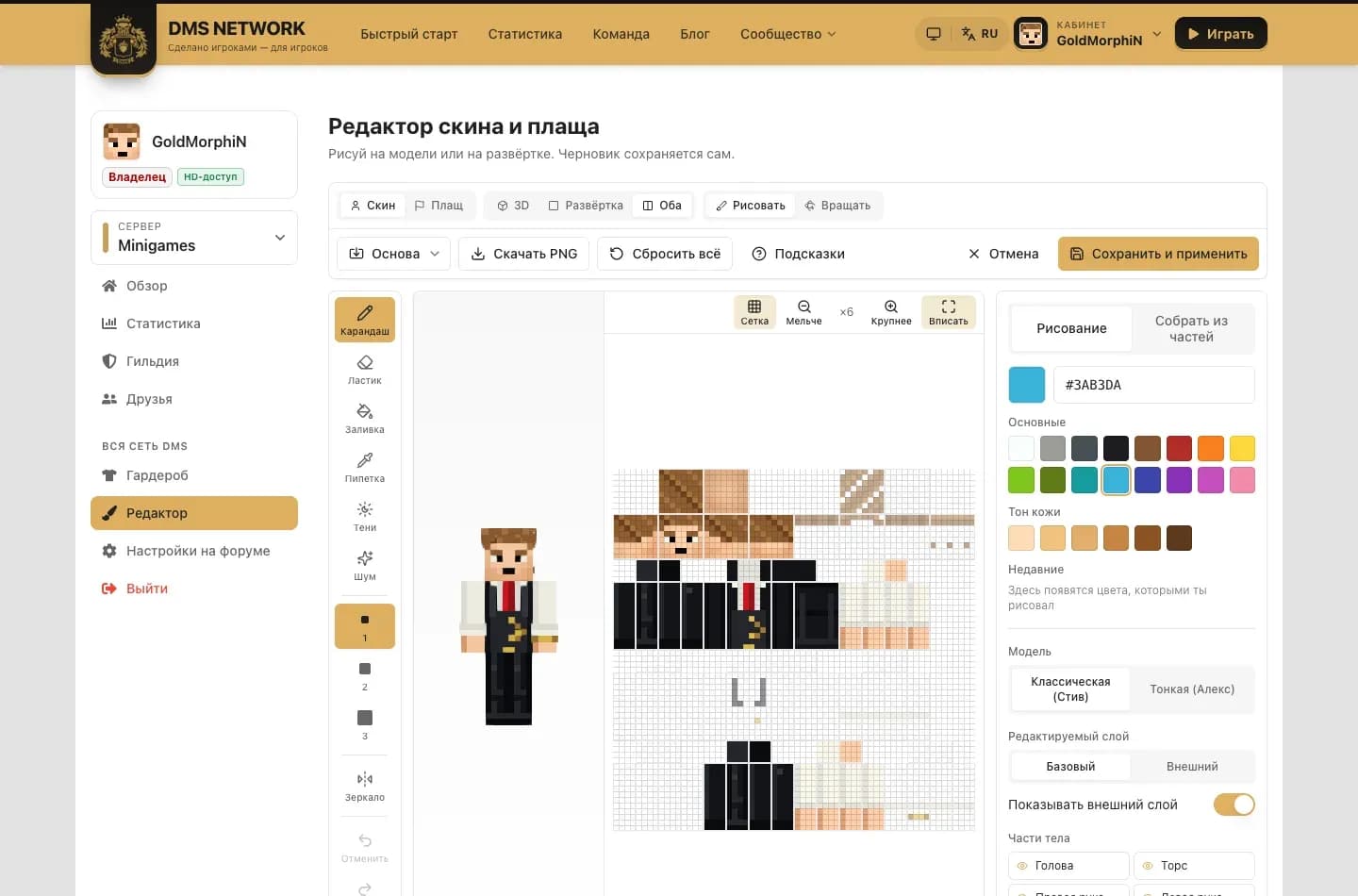Viewport: 1358px width, 896px height.
Task: Select the Ластик eraser tool
Action: pyautogui.click(x=365, y=370)
